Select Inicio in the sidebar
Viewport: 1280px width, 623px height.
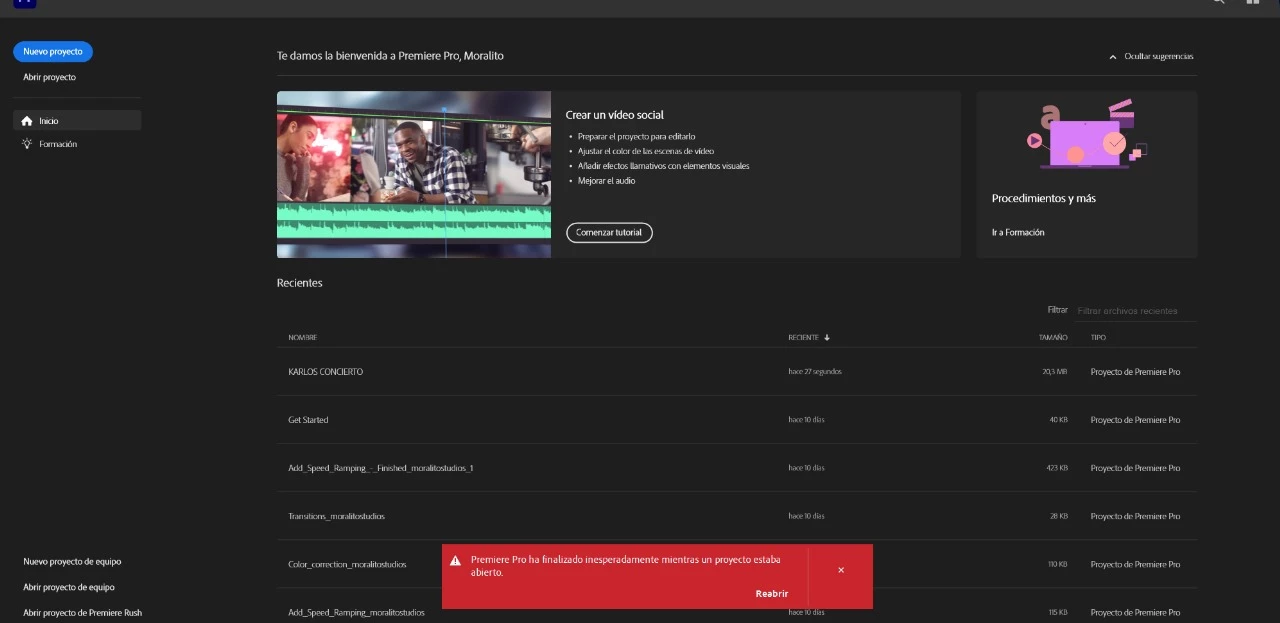(x=77, y=120)
